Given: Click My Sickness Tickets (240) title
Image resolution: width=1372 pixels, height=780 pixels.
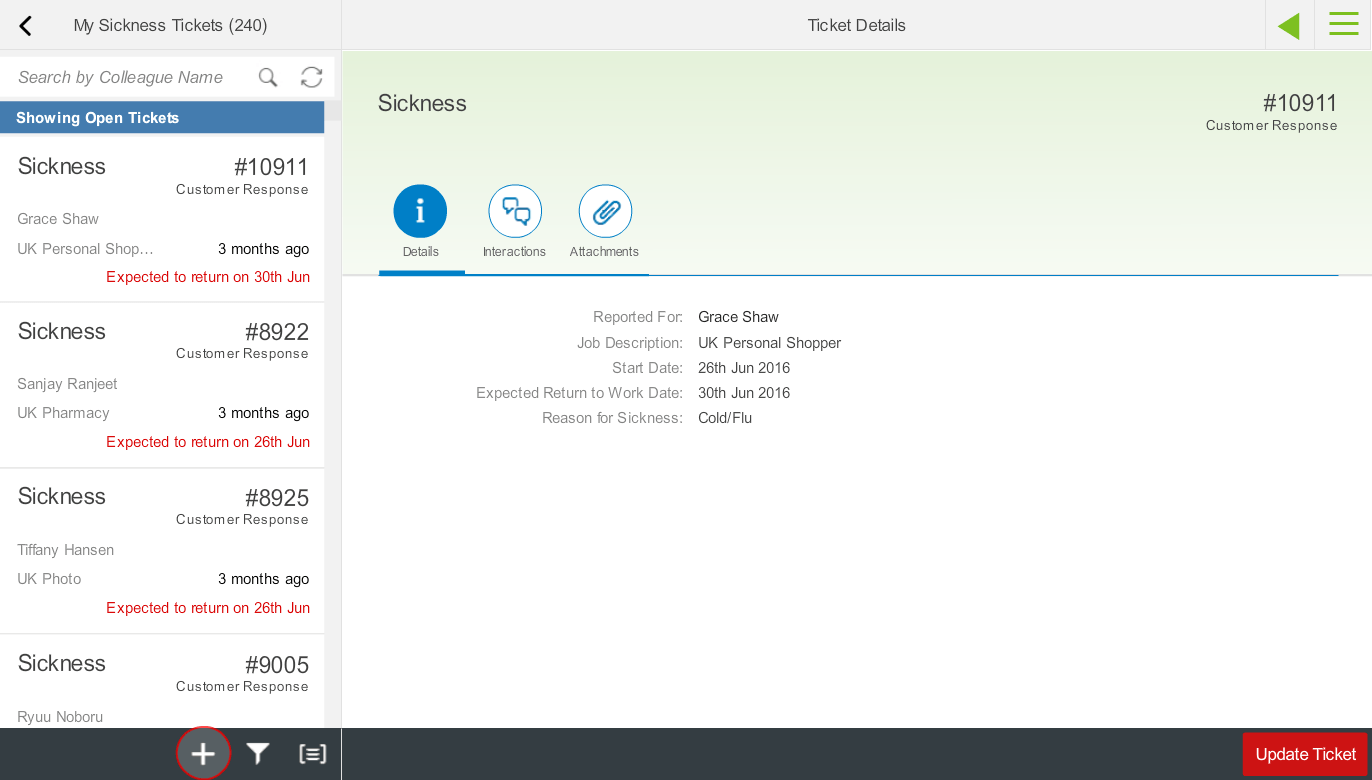Looking at the screenshot, I should click(170, 26).
